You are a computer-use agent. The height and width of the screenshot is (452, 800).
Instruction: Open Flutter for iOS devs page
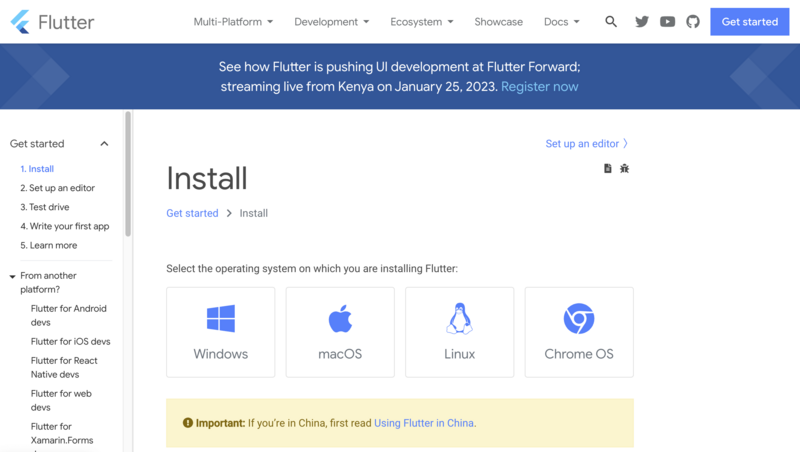[x=70, y=341]
